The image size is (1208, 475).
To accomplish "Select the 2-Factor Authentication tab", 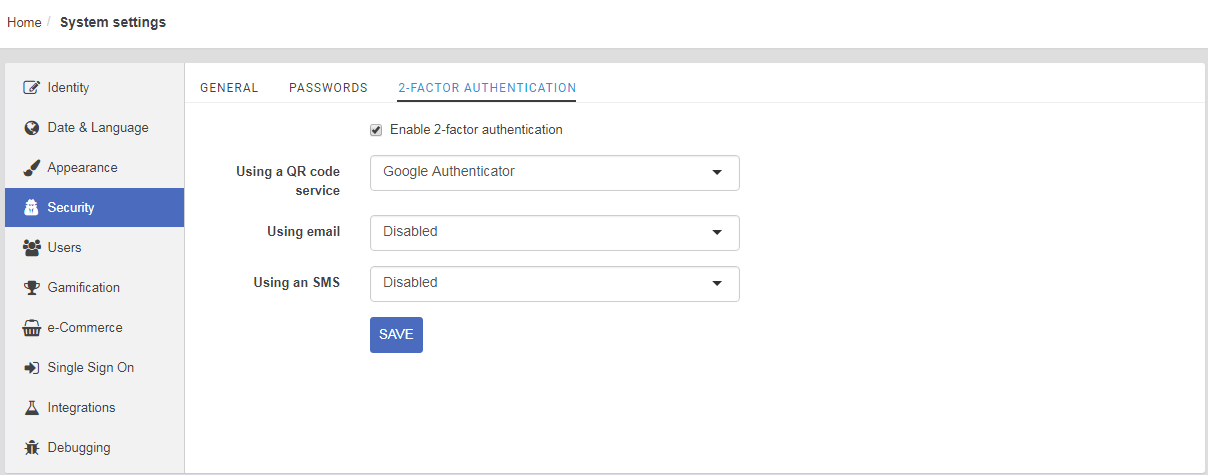I will tap(487, 88).
